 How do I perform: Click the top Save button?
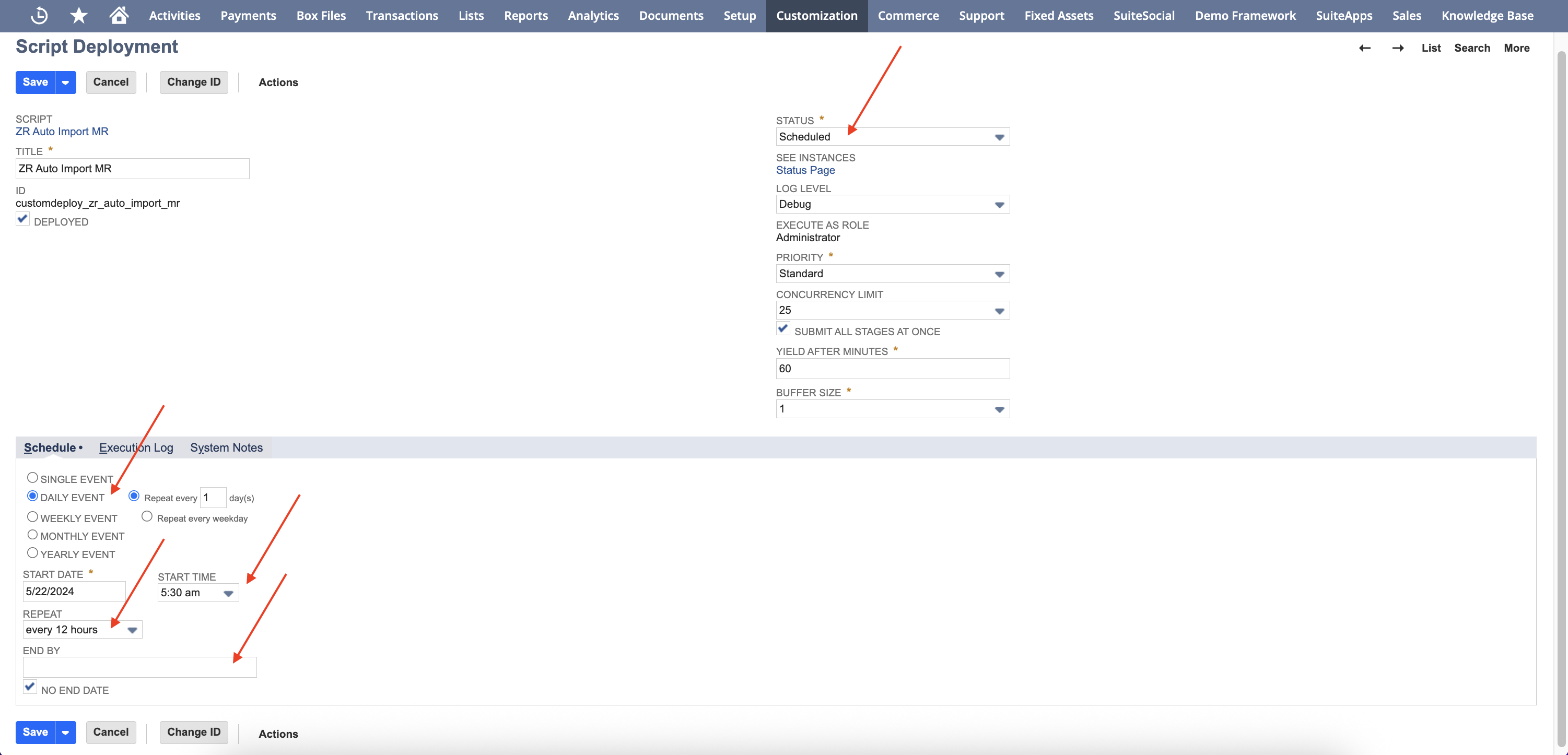pyautogui.click(x=36, y=82)
